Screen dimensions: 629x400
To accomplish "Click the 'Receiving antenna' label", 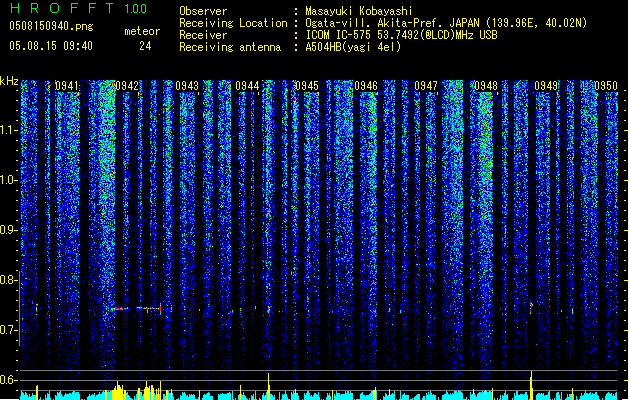I will 230,47.
